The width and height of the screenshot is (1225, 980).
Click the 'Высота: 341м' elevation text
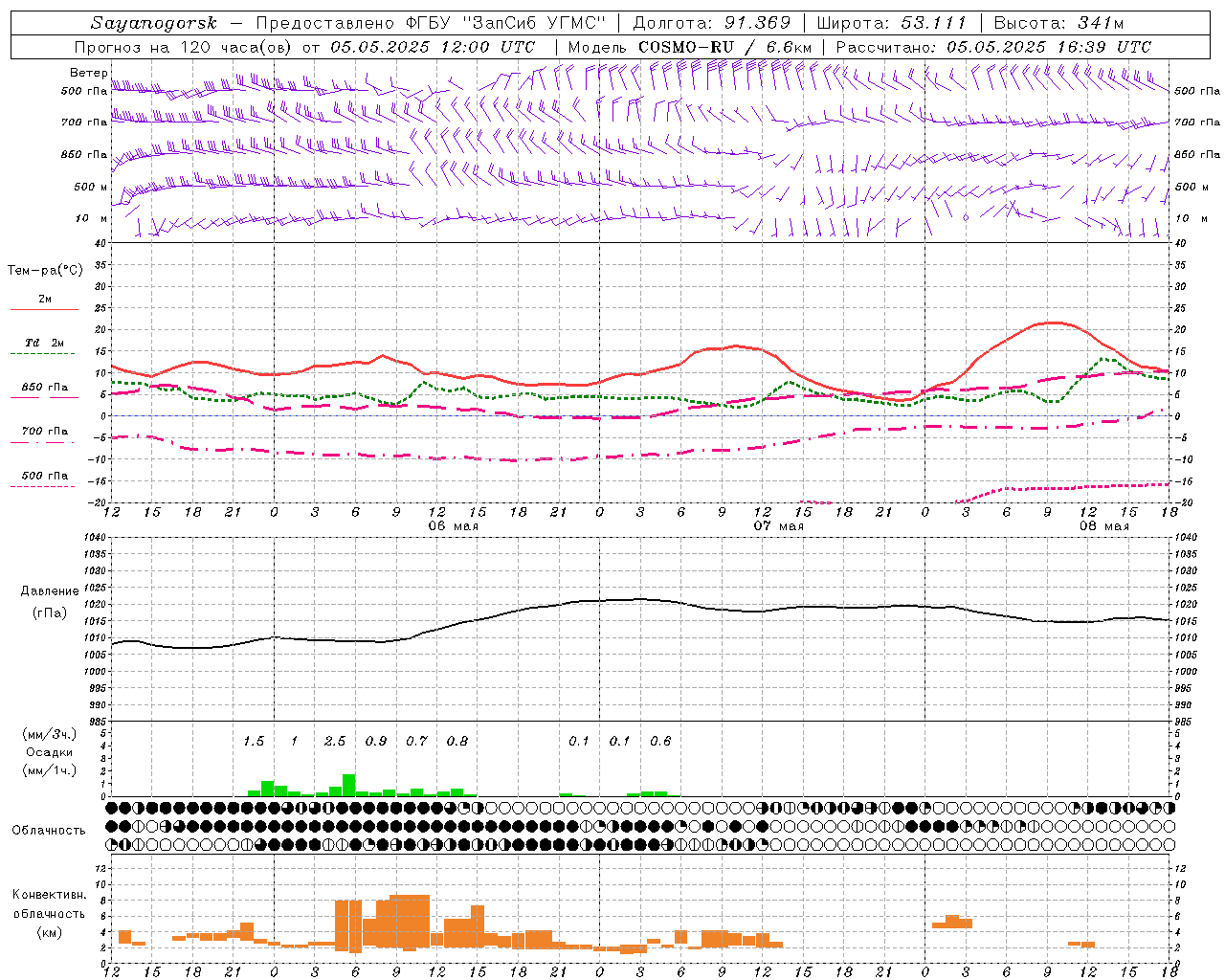point(1058,23)
